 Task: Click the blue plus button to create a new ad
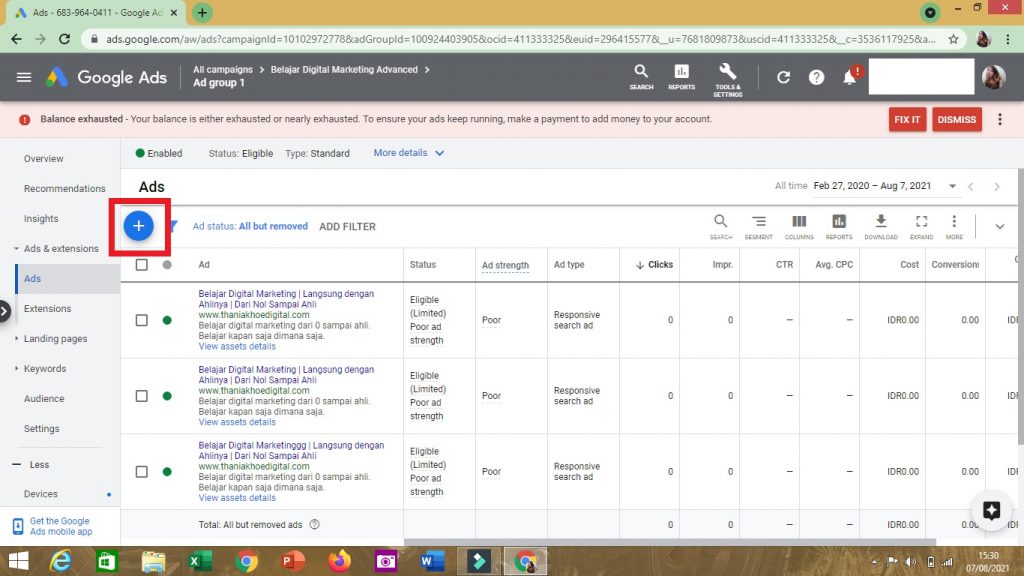(139, 226)
